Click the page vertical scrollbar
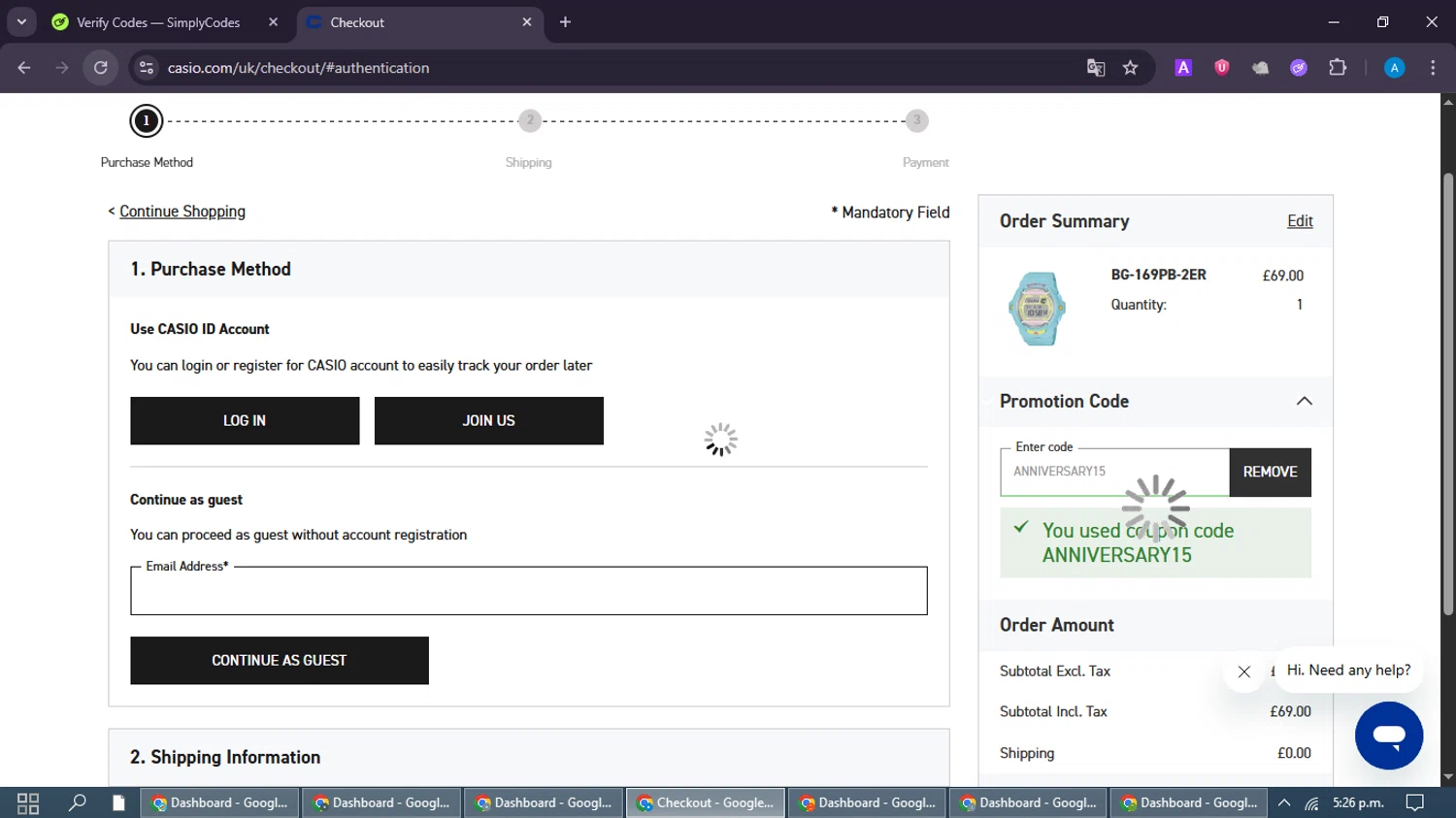 pos(1448,394)
